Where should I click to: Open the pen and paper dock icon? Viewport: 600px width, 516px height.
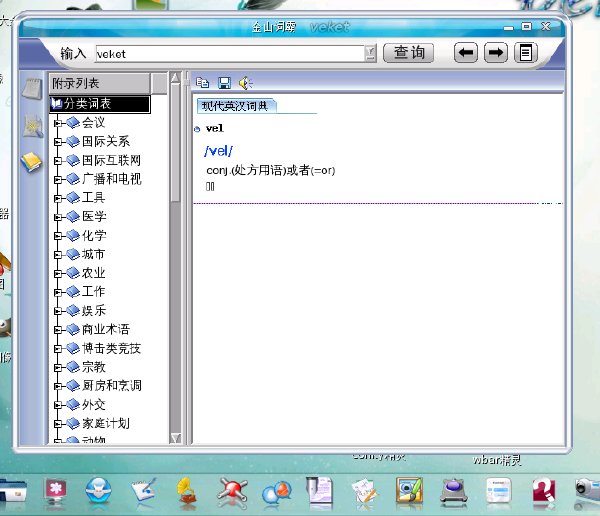point(143,490)
